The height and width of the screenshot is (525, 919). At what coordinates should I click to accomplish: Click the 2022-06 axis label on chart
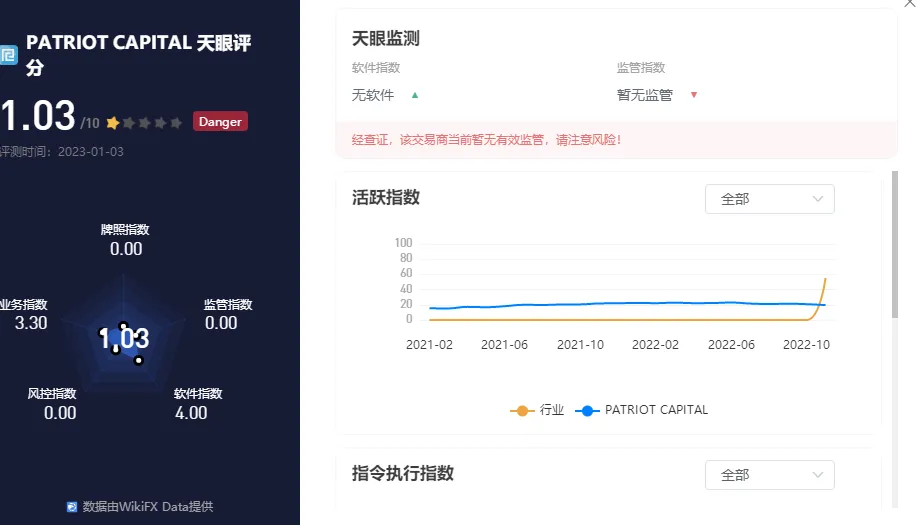tap(731, 345)
